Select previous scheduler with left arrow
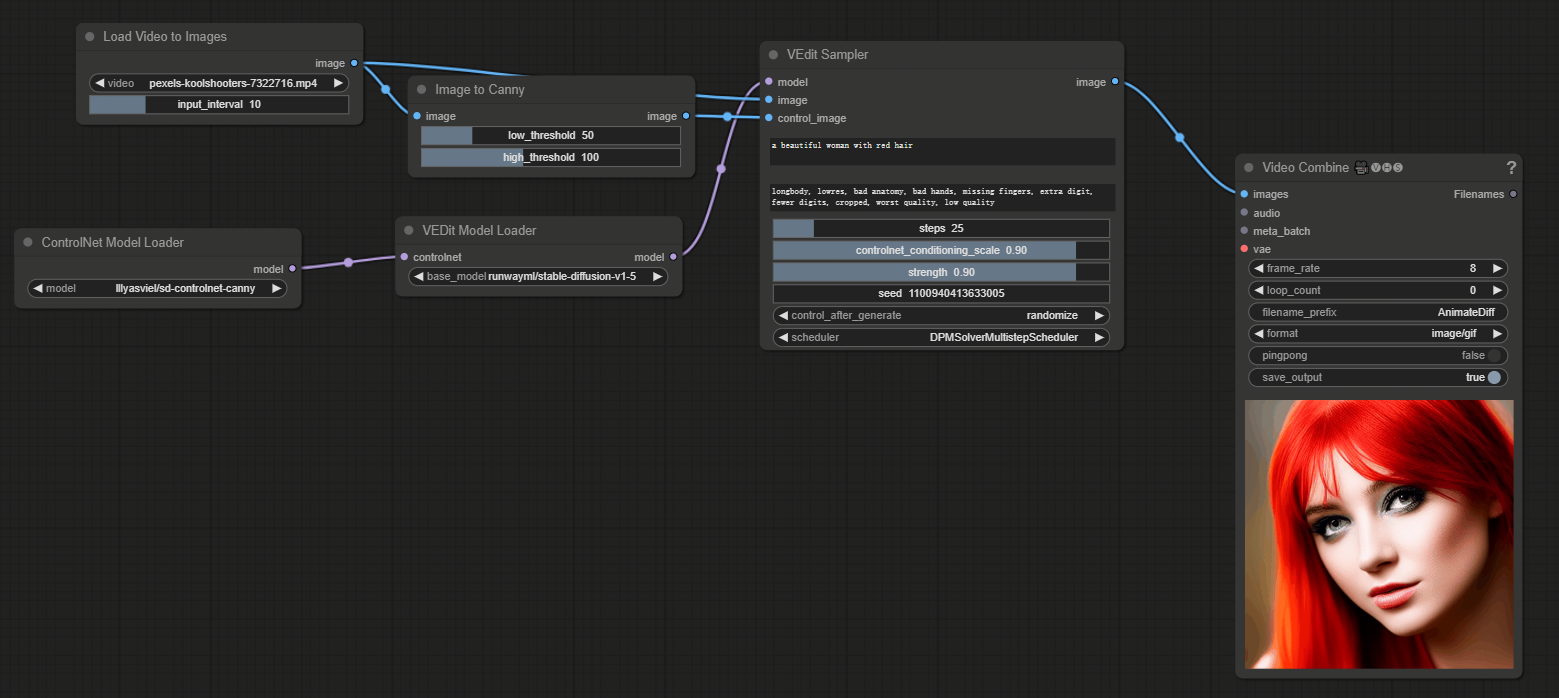 (784, 337)
